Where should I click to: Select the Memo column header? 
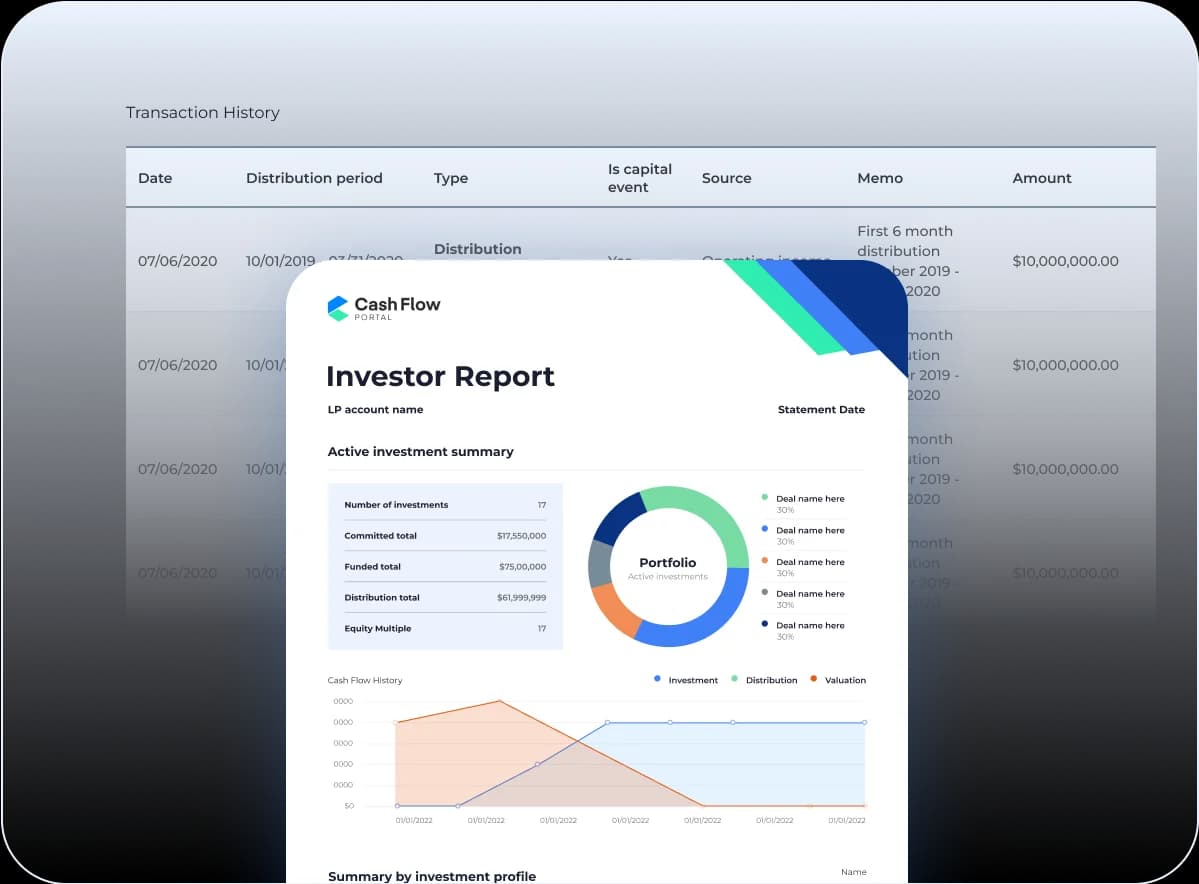click(880, 178)
